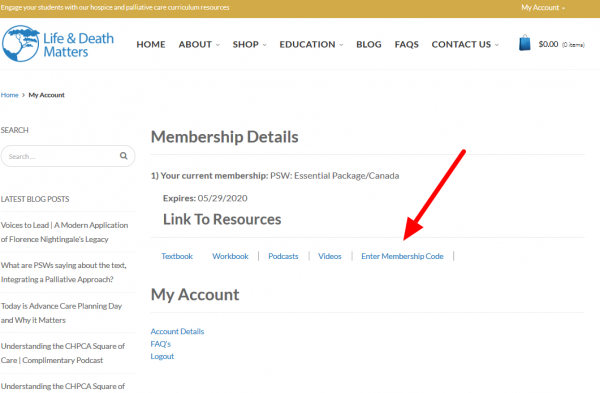Expand the EDUCATION menu chevron
600x393 pixels.
341,45
